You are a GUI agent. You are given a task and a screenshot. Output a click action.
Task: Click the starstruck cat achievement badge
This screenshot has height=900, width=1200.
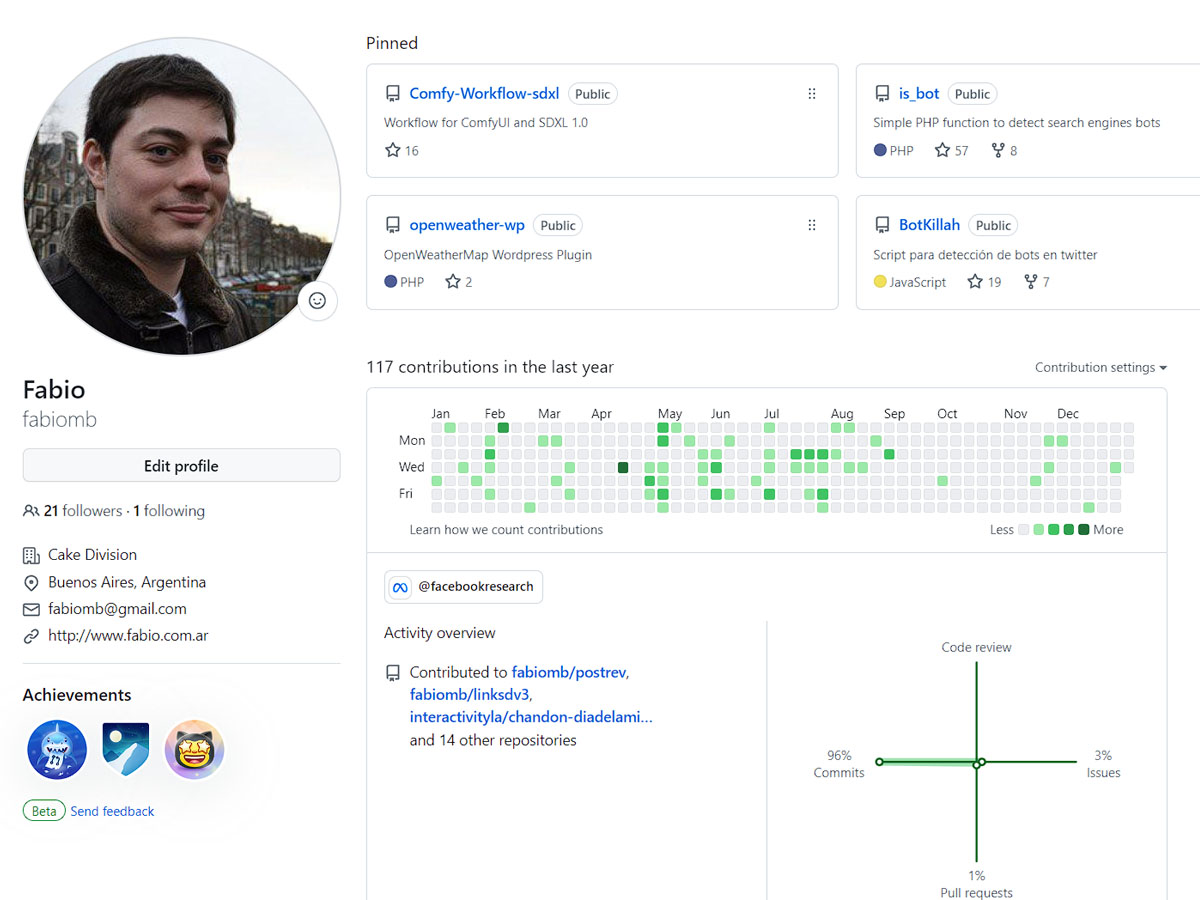[x=194, y=750]
